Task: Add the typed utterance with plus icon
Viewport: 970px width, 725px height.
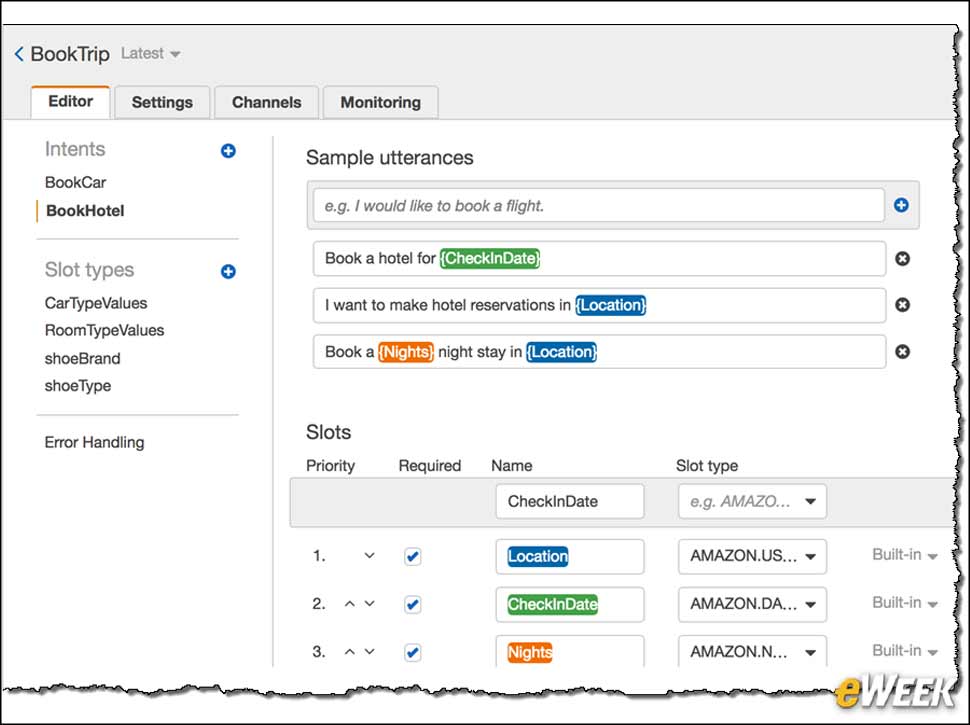Action: [901, 205]
